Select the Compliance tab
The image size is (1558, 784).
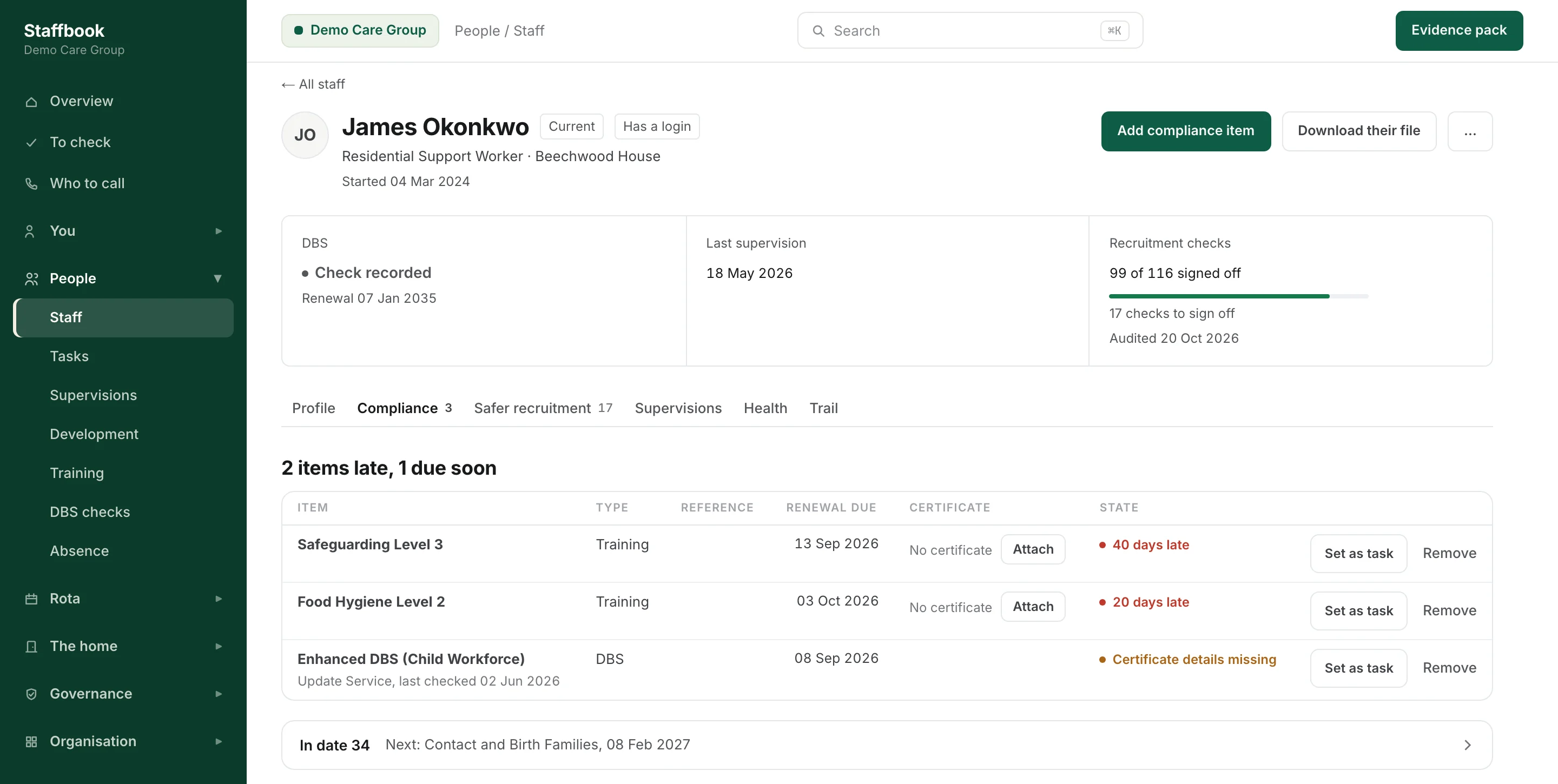tap(404, 409)
